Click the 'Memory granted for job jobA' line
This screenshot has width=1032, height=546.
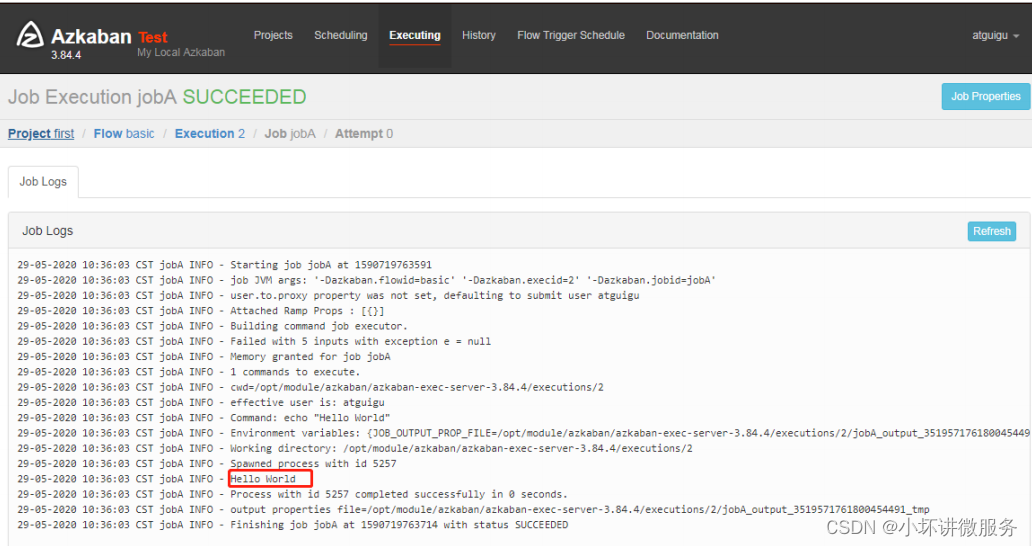203,357
